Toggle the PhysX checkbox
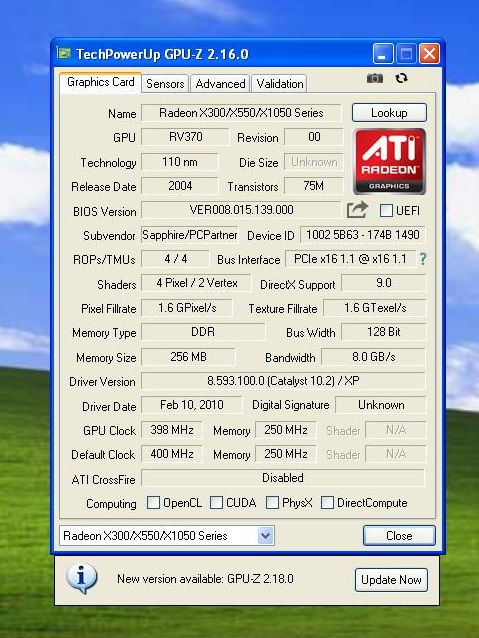This screenshot has width=479, height=638. pyautogui.click(x=272, y=503)
